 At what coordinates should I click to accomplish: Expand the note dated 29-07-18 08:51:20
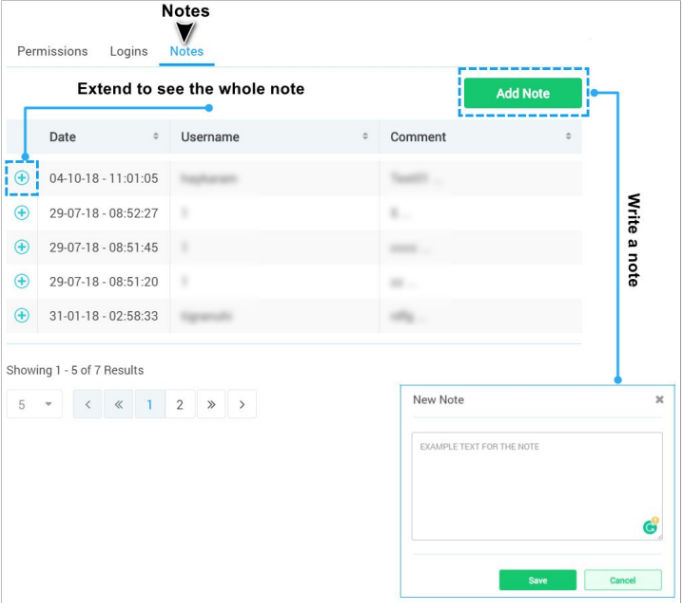click(x=21, y=281)
